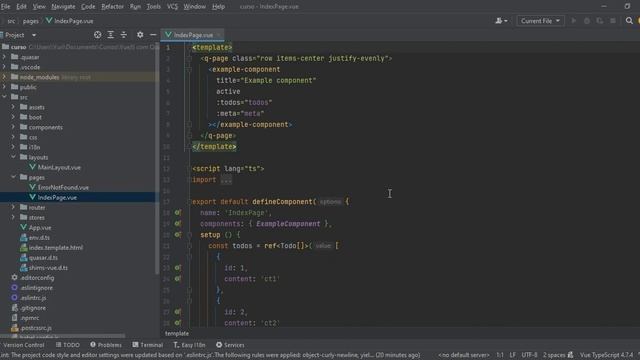Screen dimensions: 640x360
Task: Click the gutter icon beside name: 'IndexPage'
Action: click(x=178, y=212)
